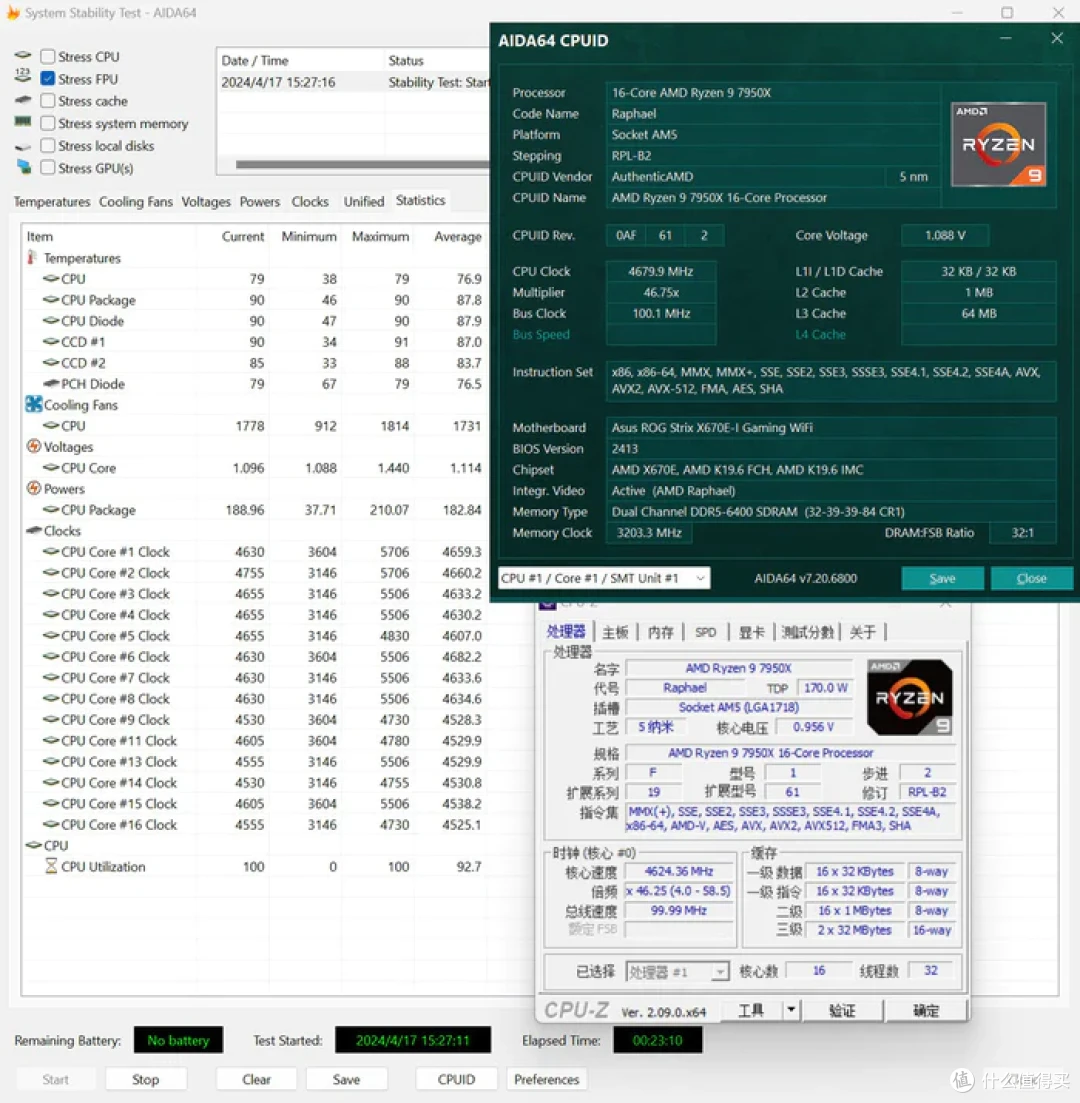
Task: Switch to the Cooling Fans tab
Action: click(x=136, y=202)
